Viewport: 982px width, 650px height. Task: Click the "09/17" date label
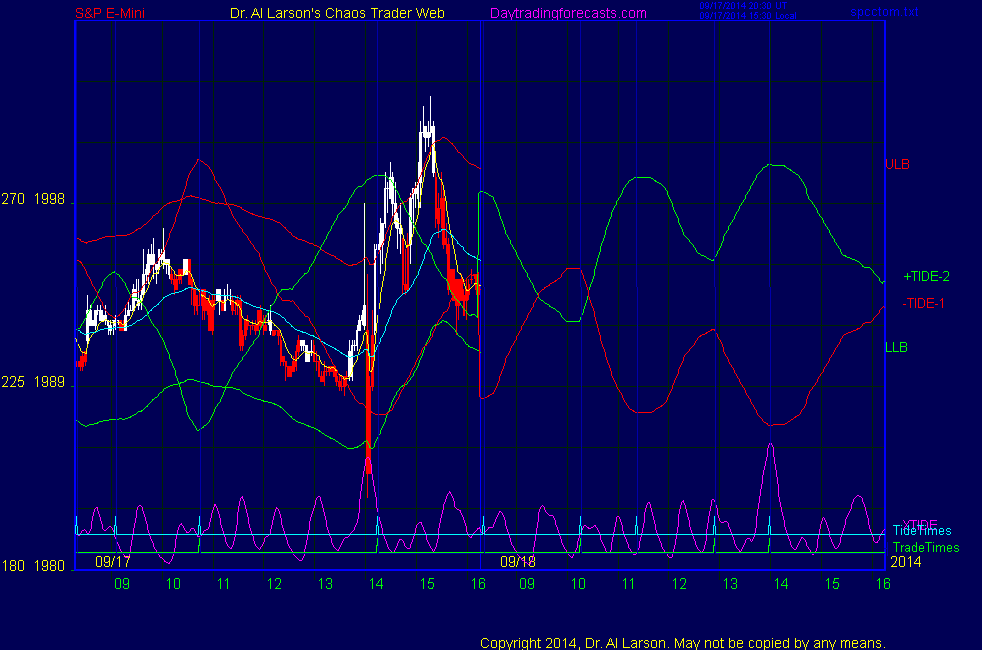click(113, 562)
